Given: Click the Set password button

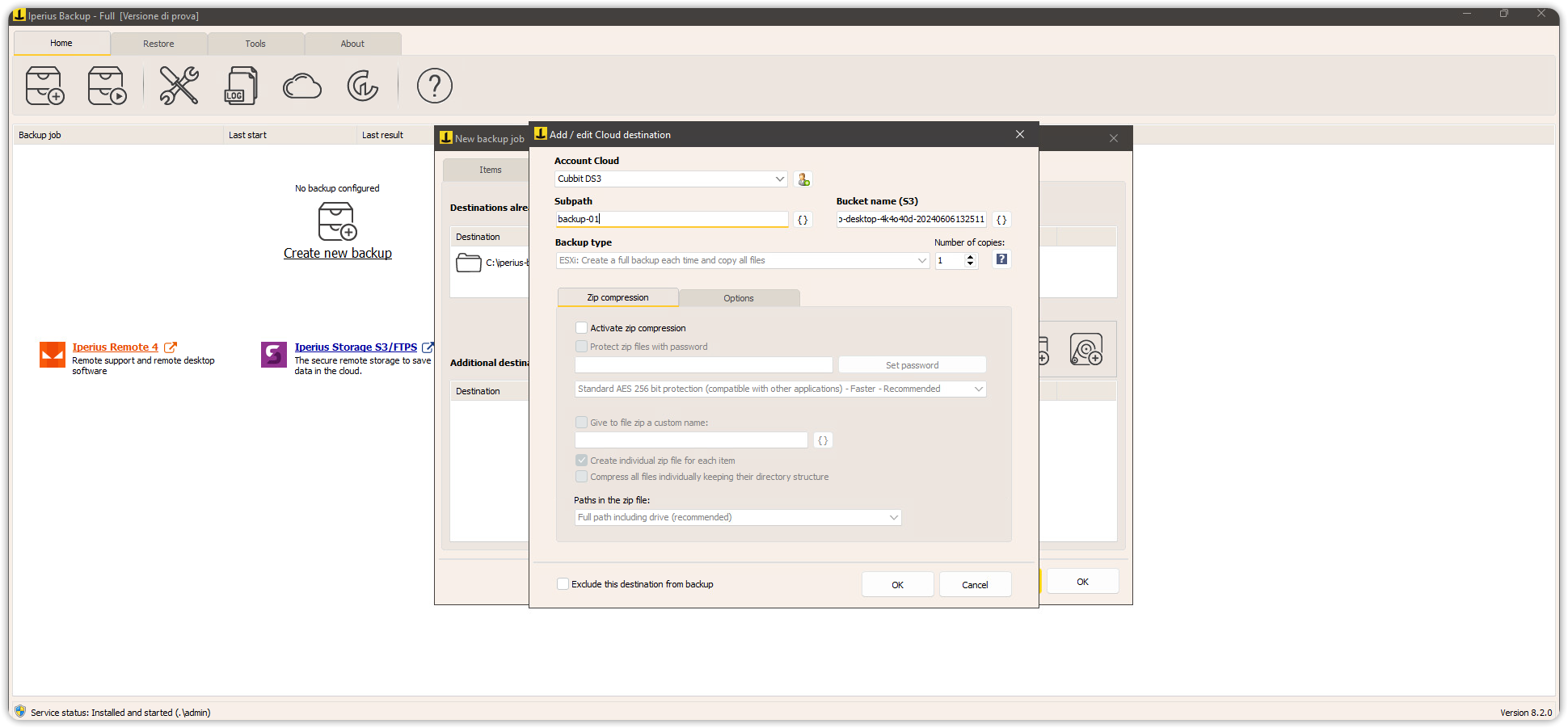Looking at the screenshot, I should [912, 365].
